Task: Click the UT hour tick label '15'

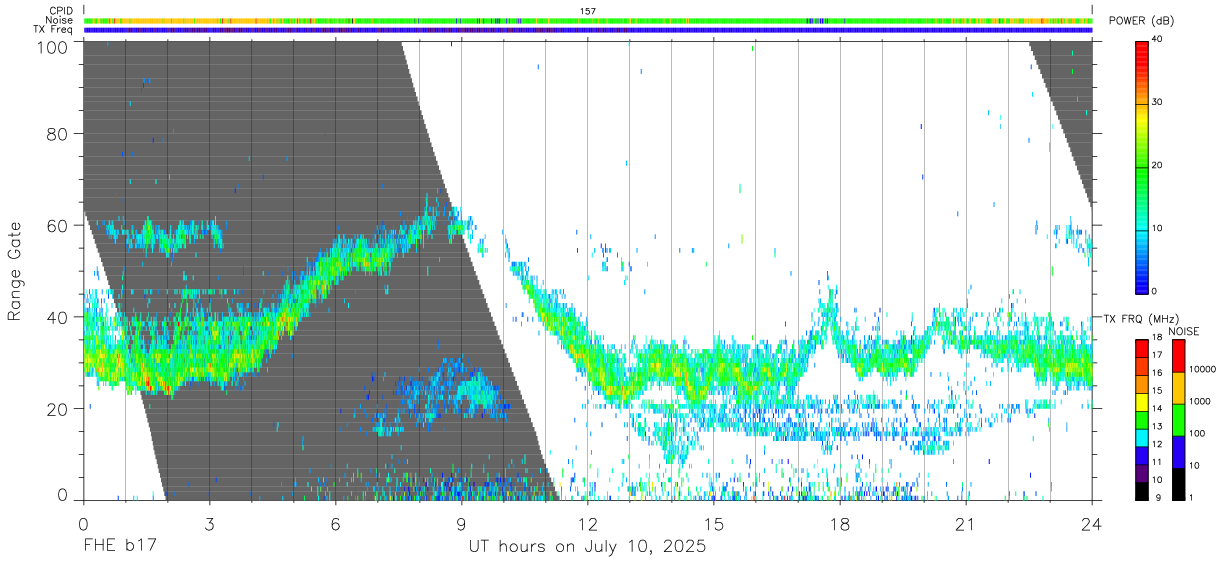Action: (x=714, y=523)
